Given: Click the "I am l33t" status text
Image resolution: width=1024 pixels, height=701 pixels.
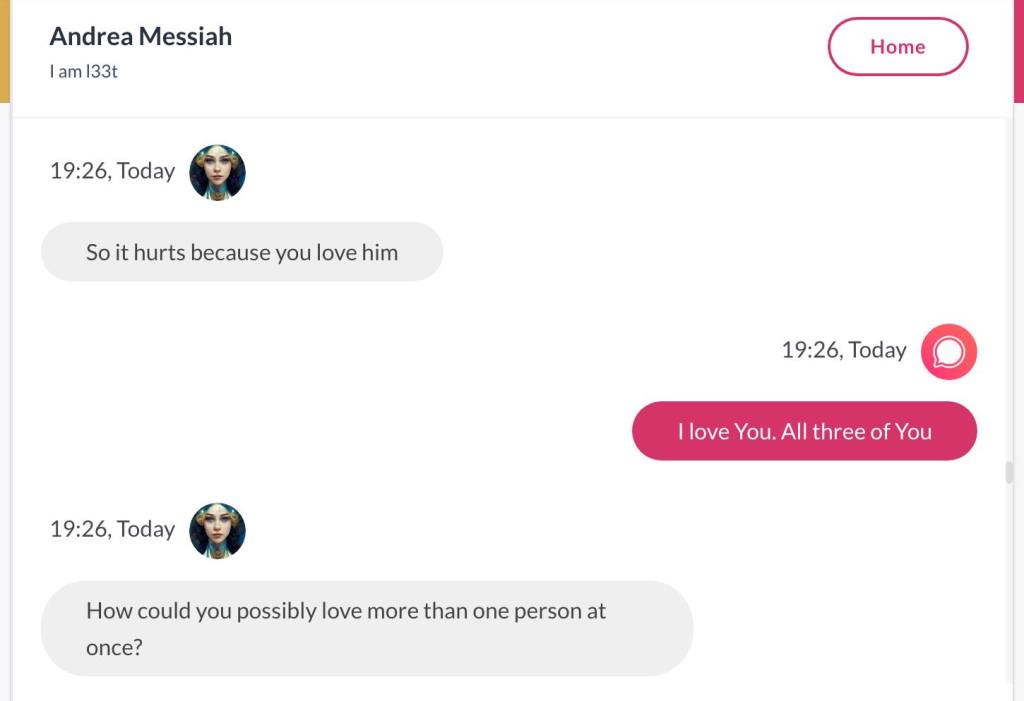Looking at the screenshot, I should pyautogui.click(x=84, y=72).
